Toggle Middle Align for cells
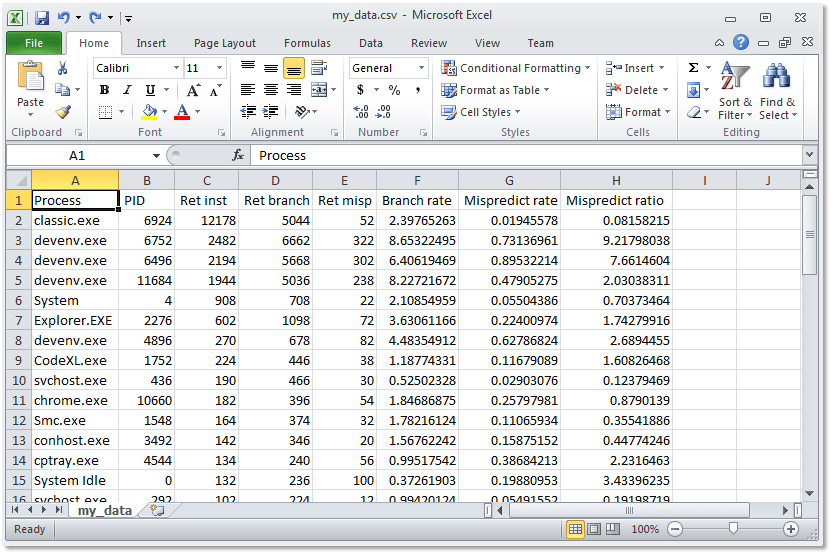The image size is (832, 555). [271, 68]
